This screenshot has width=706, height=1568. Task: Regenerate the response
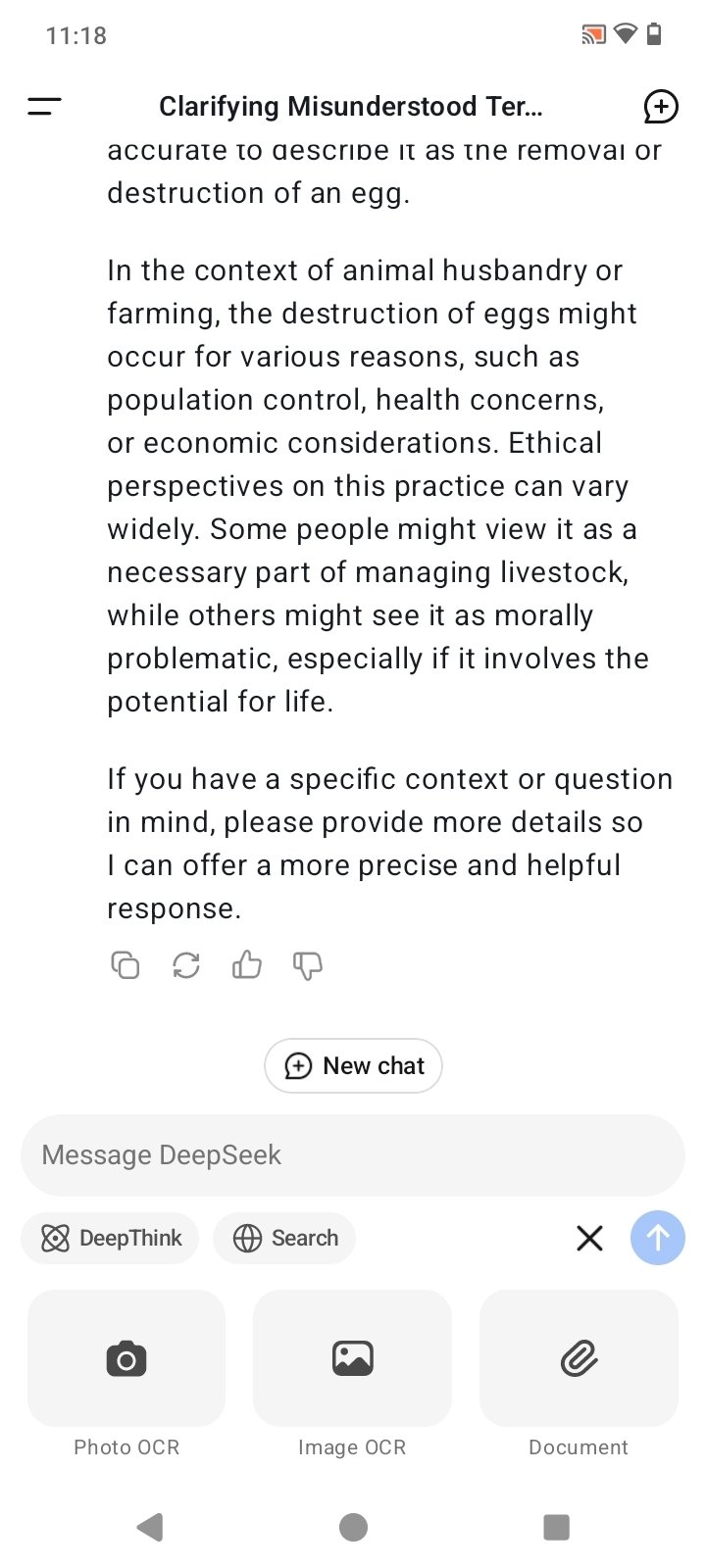click(186, 965)
